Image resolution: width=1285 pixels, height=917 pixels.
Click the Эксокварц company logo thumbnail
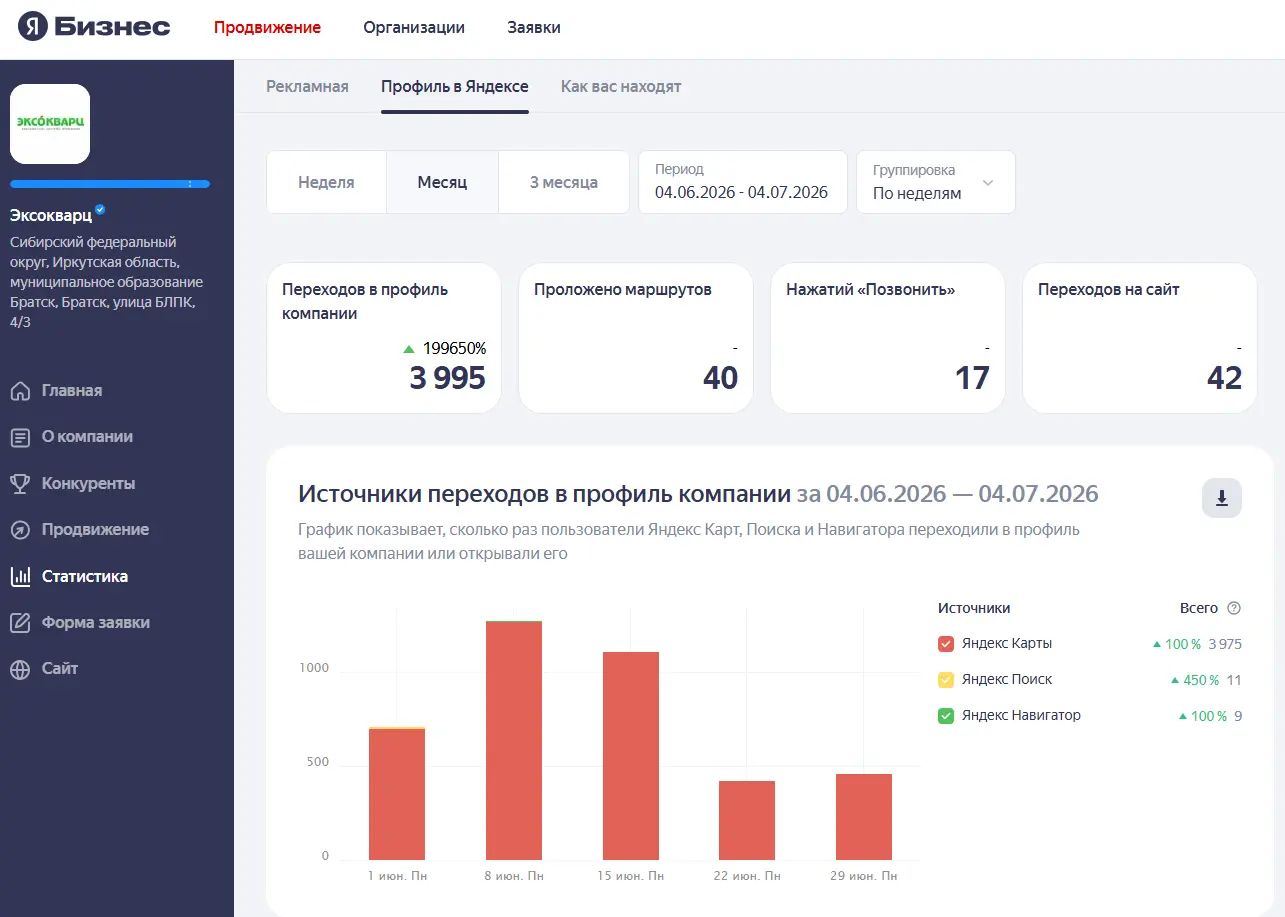(50, 124)
